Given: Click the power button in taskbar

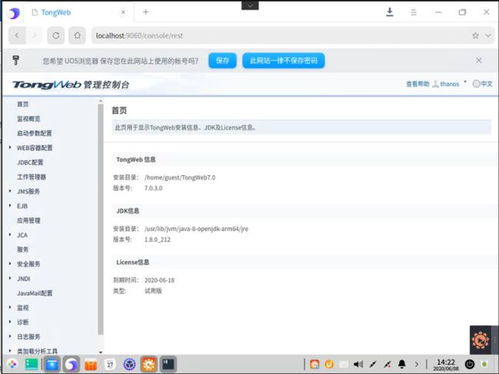Looking at the screenshot, I should coord(470,364).
